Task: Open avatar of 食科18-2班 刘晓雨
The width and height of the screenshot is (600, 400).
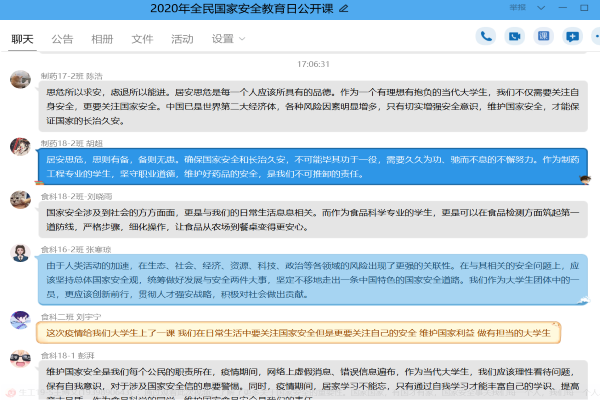Action: coord(20,200)
